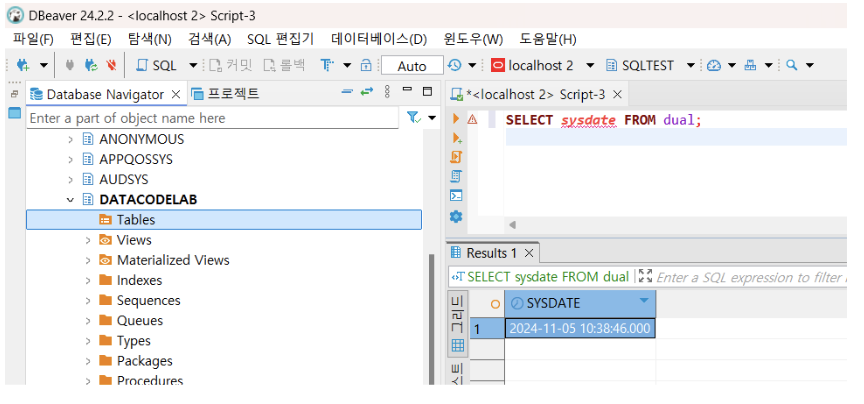The height and width of the screenshot is (404, 864).
Task: Click the disconnect red plug icon
Action: tap(110, 65)
